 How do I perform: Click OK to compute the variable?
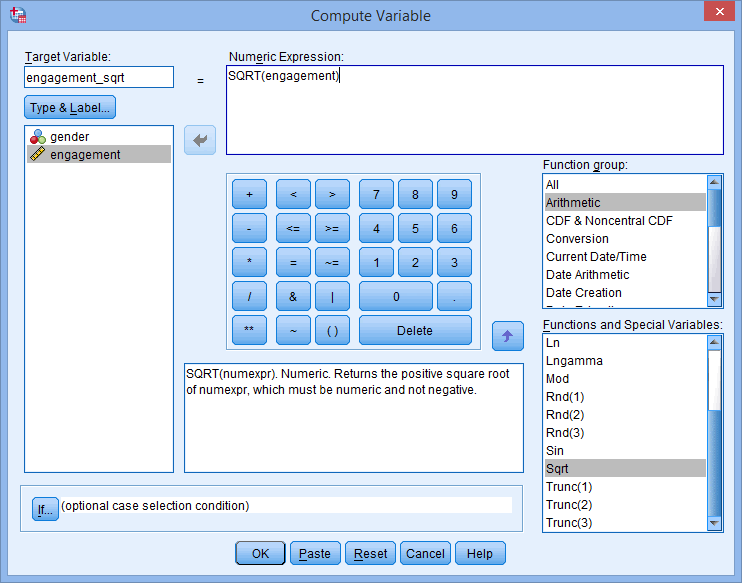click(260, 553)
